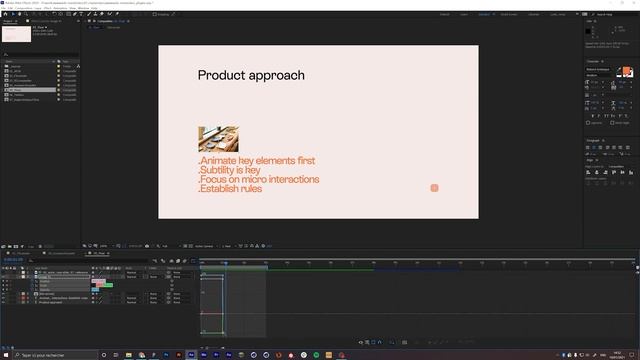
Task: Click Align Left icon in Align panel
Action: [588, 173]
